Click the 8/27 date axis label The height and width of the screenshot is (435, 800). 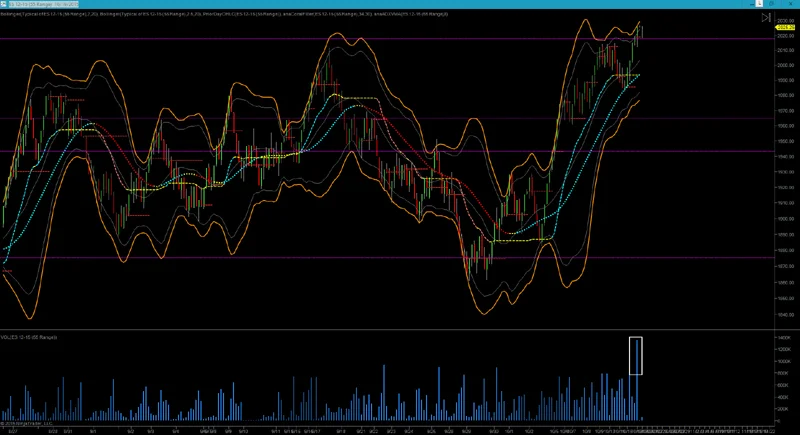13,431
